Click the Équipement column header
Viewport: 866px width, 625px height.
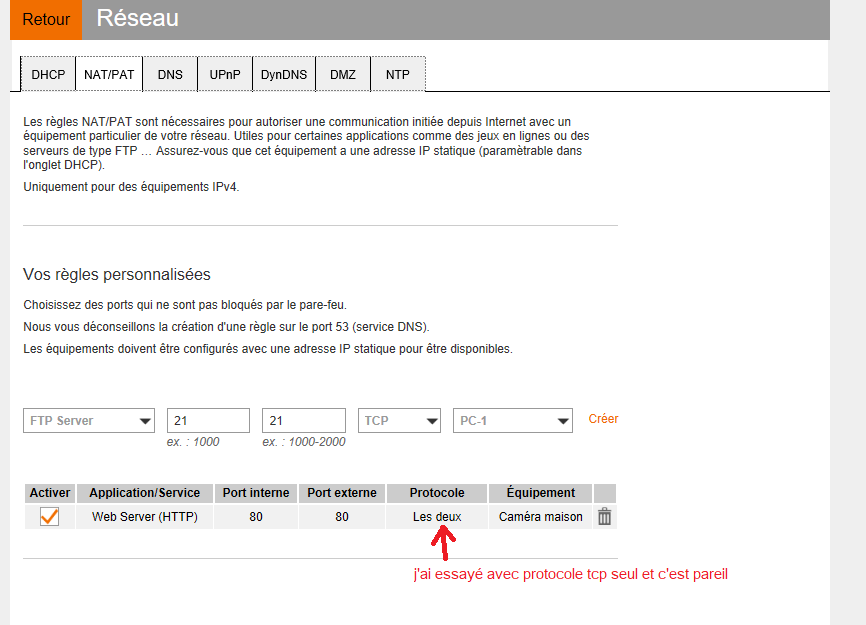(541, 493)
